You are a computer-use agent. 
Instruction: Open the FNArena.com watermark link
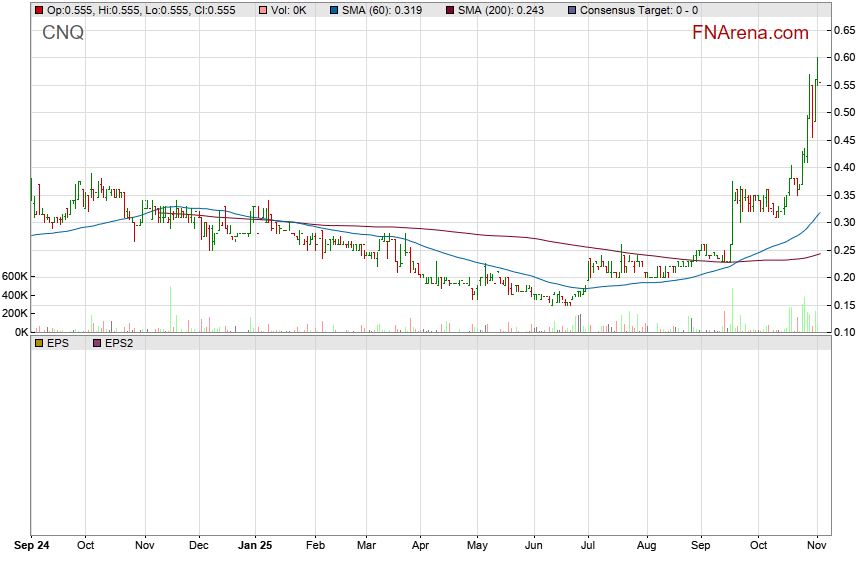coord(750,33)
